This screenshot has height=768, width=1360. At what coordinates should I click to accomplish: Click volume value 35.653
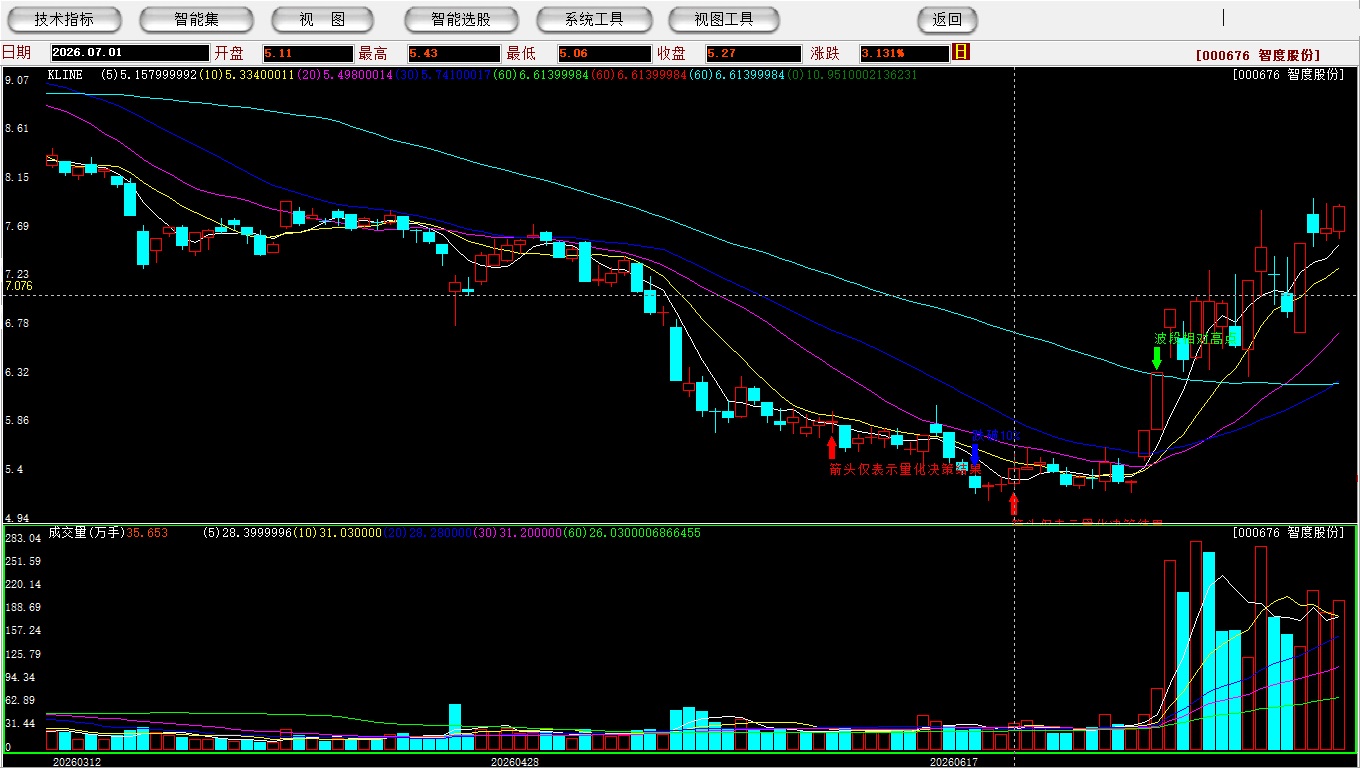pyautogui.click(x=147, y=533)
